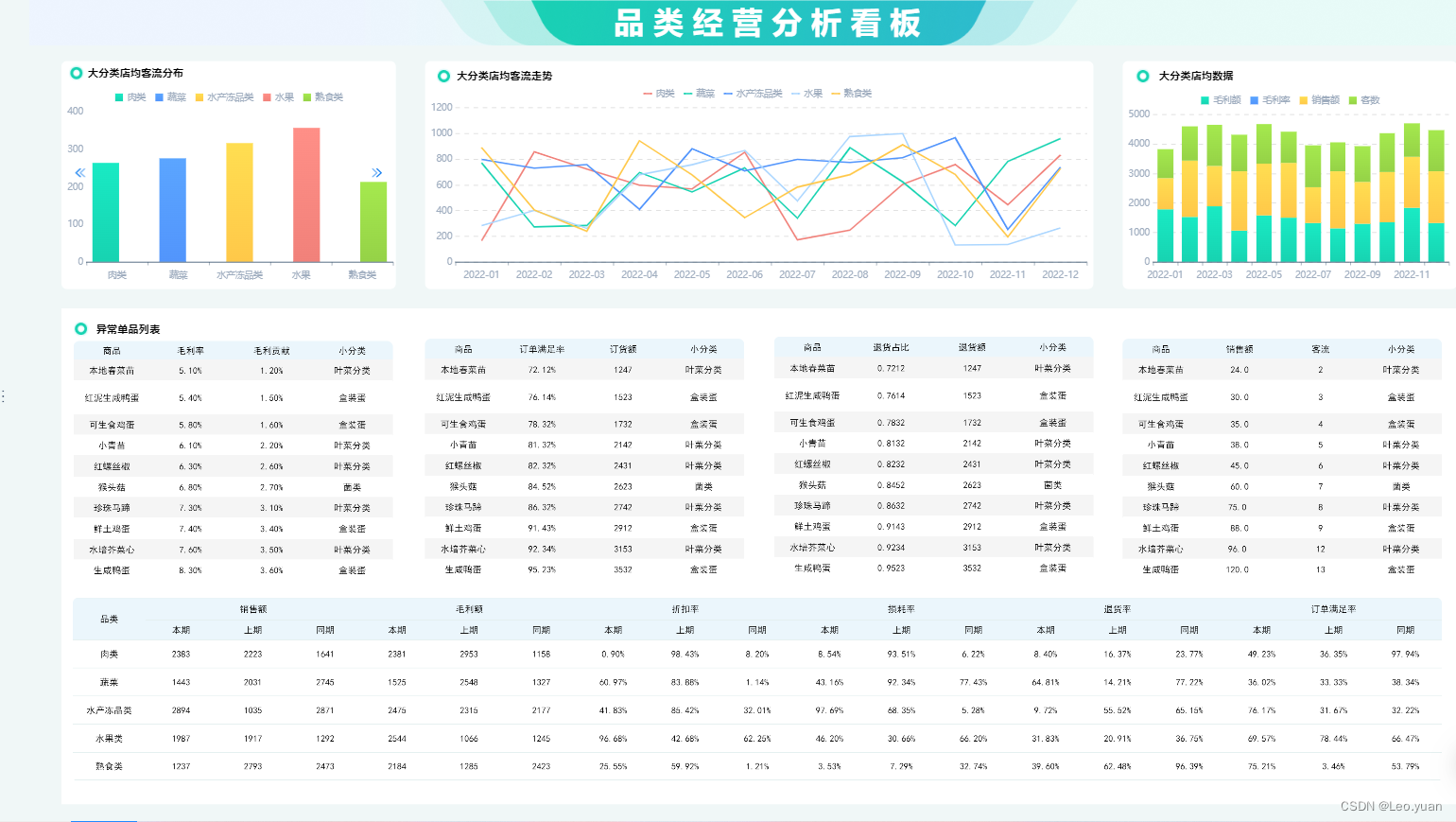1456x822 pixels.
Task: Click the 2022-01 stacked bar in 店均数据 chart
Action: tap(1165, 205)
